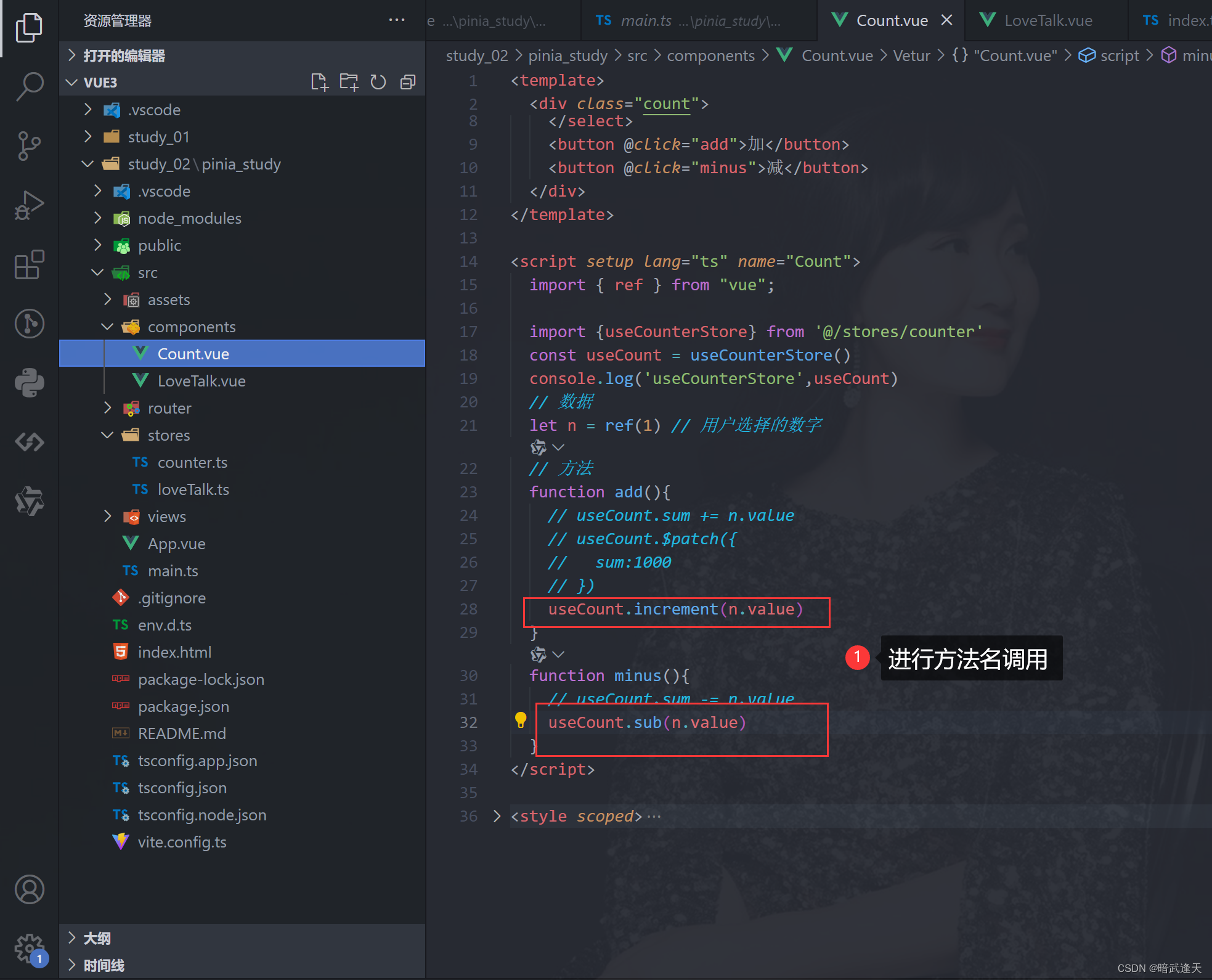This screenshot has width=1212, height=980.
Task: Open the Search view in the activity bar
Action: 29,86
